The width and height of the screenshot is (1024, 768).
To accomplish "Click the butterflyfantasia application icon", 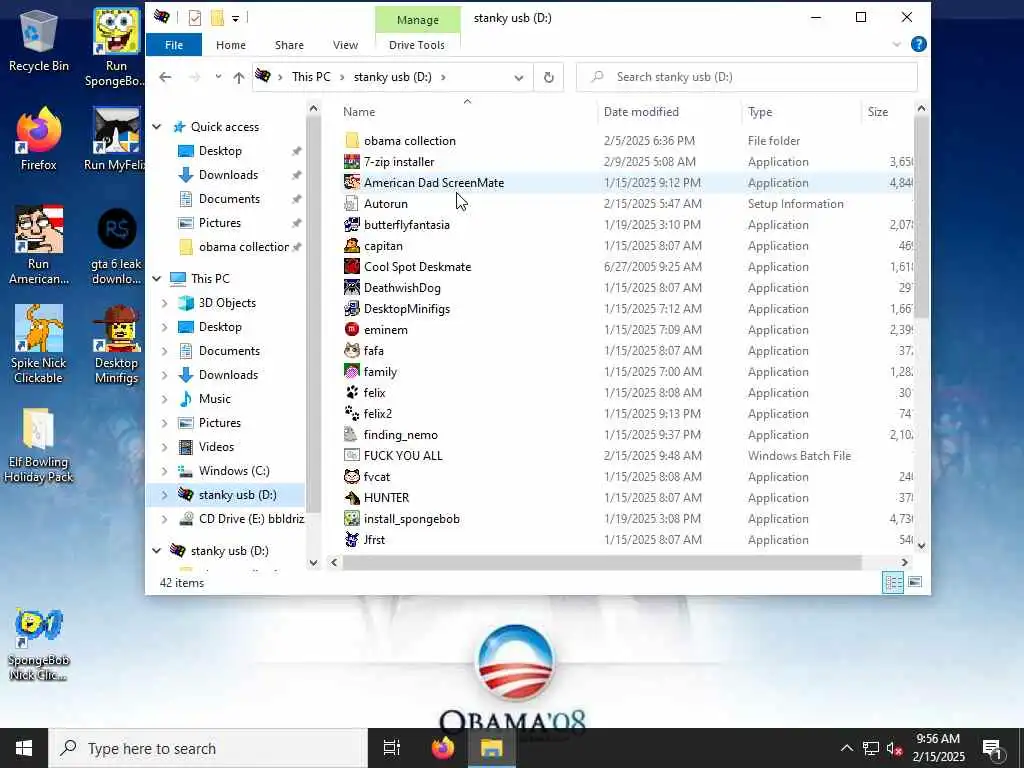I will (x=352, y=225).
